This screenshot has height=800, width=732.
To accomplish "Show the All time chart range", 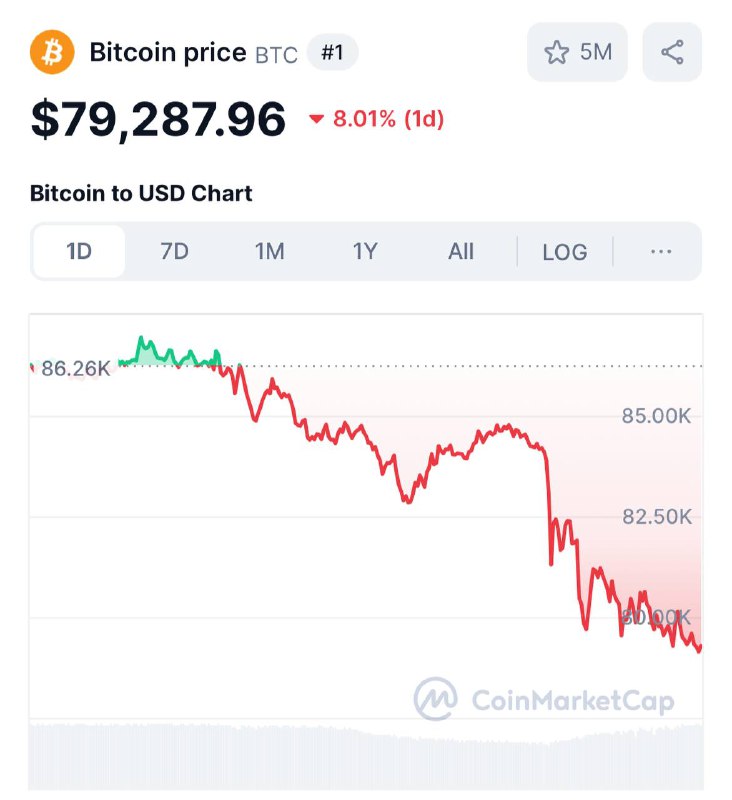I will pyautogui.click(x=461, y=252).
